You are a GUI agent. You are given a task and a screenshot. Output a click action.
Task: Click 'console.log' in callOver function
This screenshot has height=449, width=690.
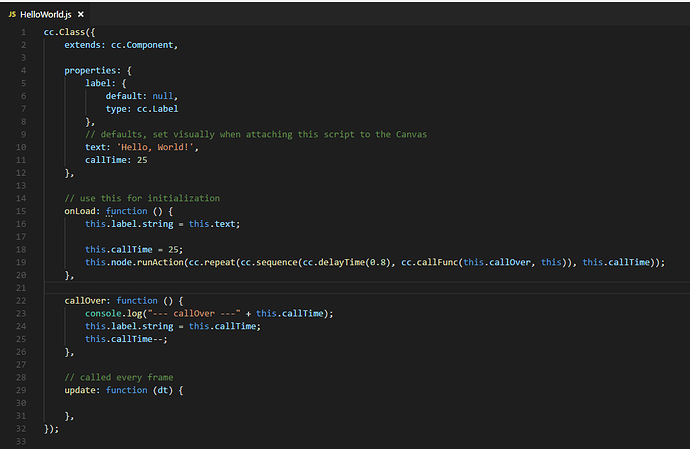tap(112, 313)
